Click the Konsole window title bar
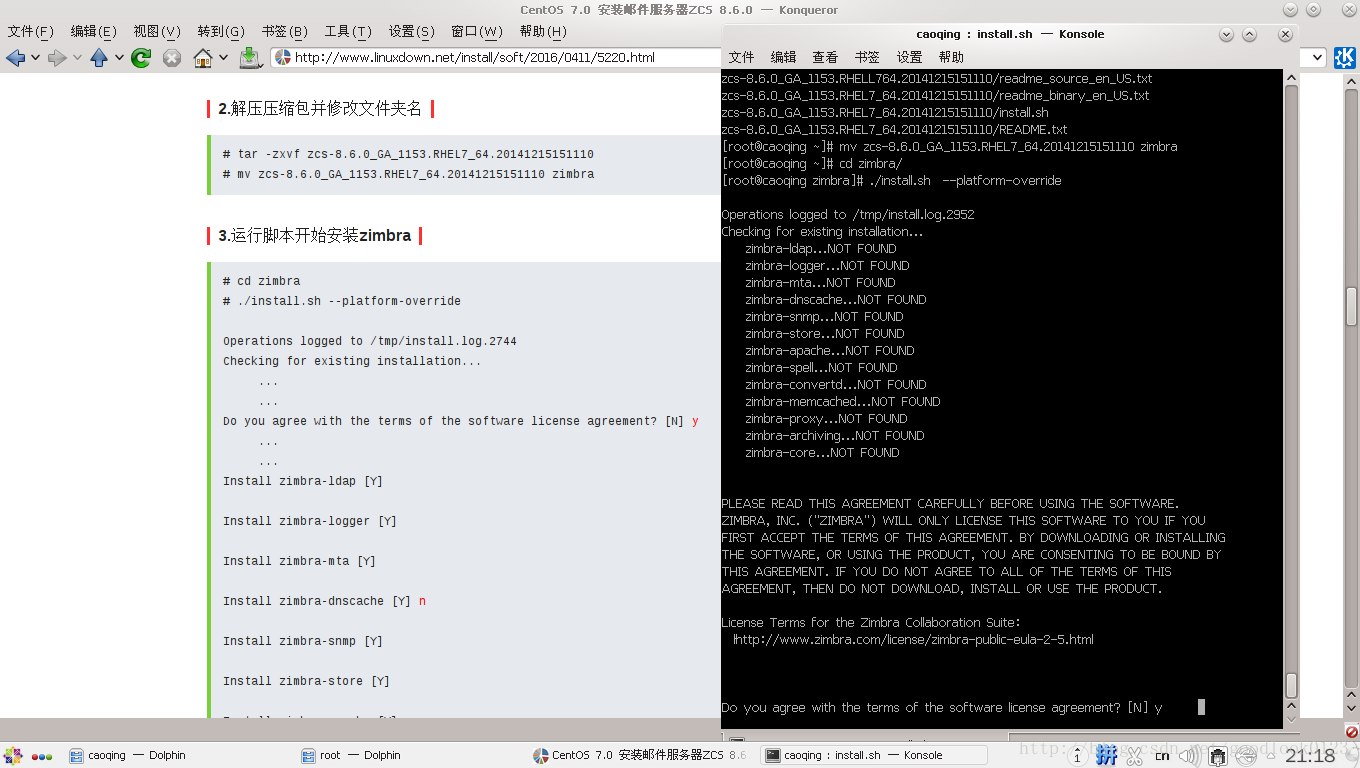 (1010, 34)
